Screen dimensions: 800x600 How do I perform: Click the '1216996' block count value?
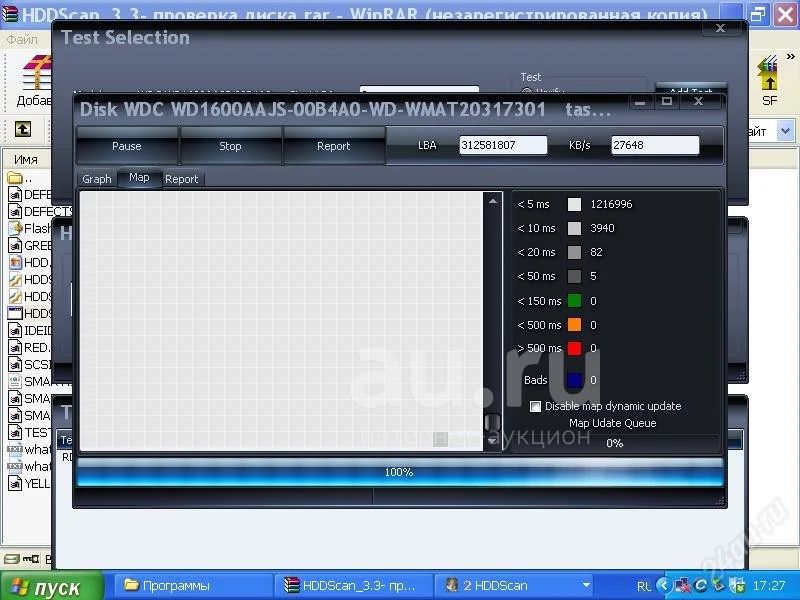[x=611, y=204]
